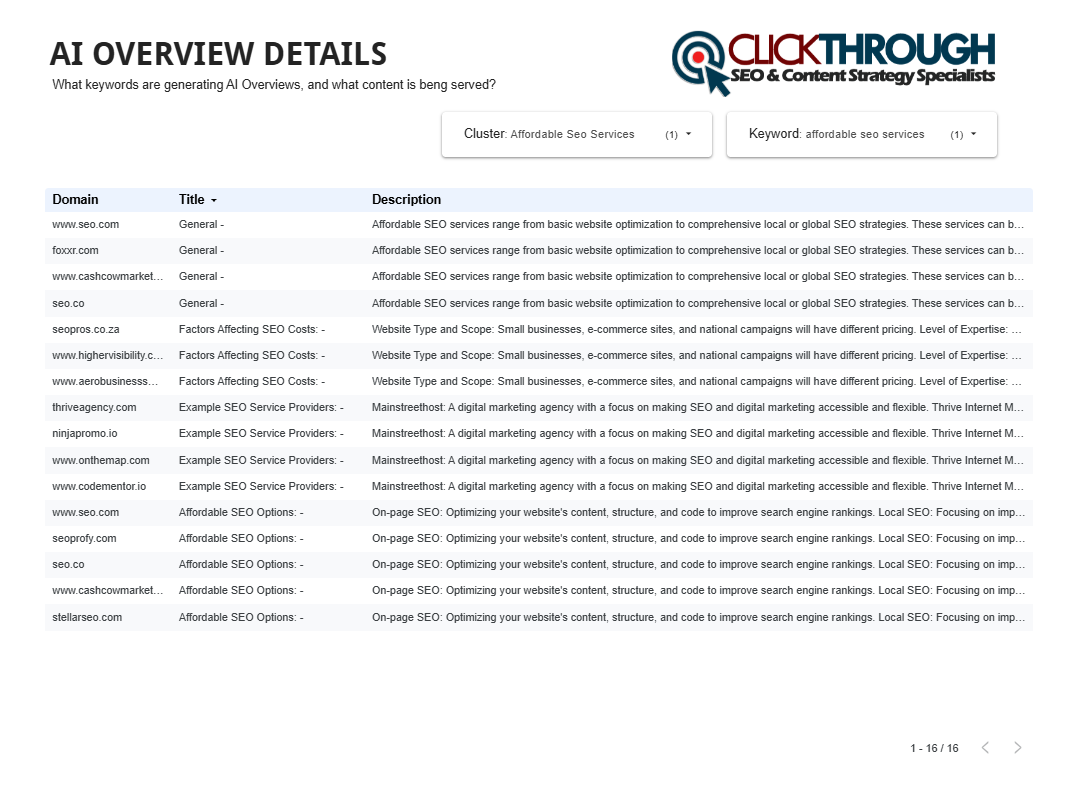Select the seopros.co.za domain cell
Viewport: 1073px width, 787px height.
point(86,329)
